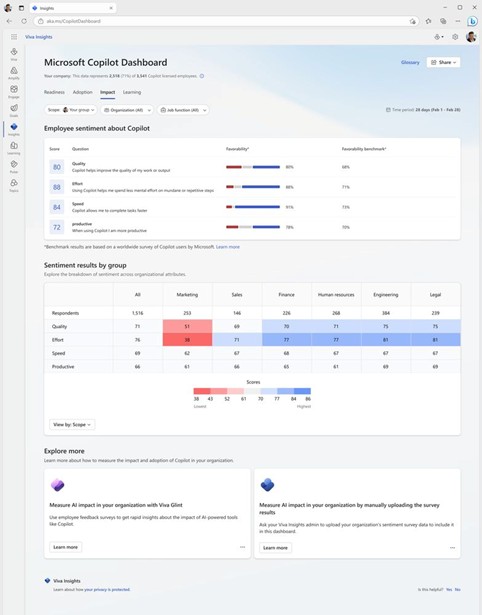Screen dimensions: 482x615
Task: Click the Respondents row label
Action: point(65,313)
